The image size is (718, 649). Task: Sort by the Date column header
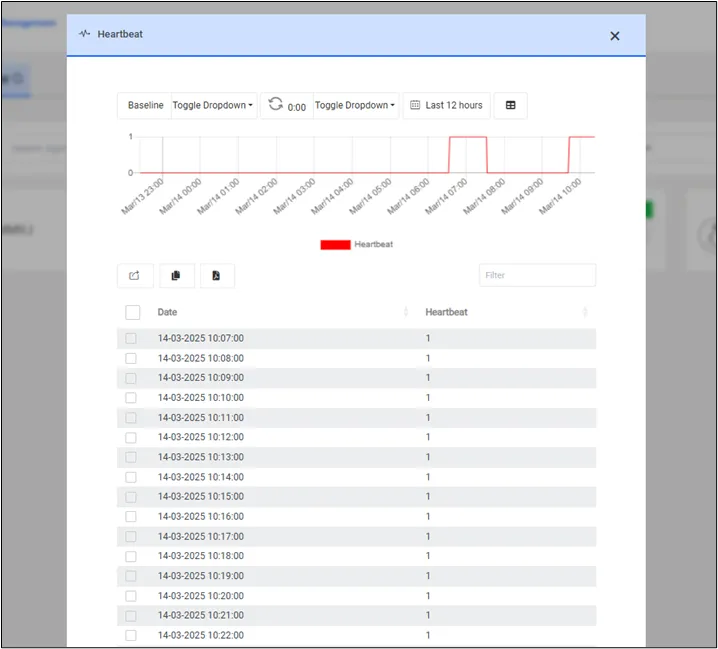pyautogui.click(x=167, y=312)
